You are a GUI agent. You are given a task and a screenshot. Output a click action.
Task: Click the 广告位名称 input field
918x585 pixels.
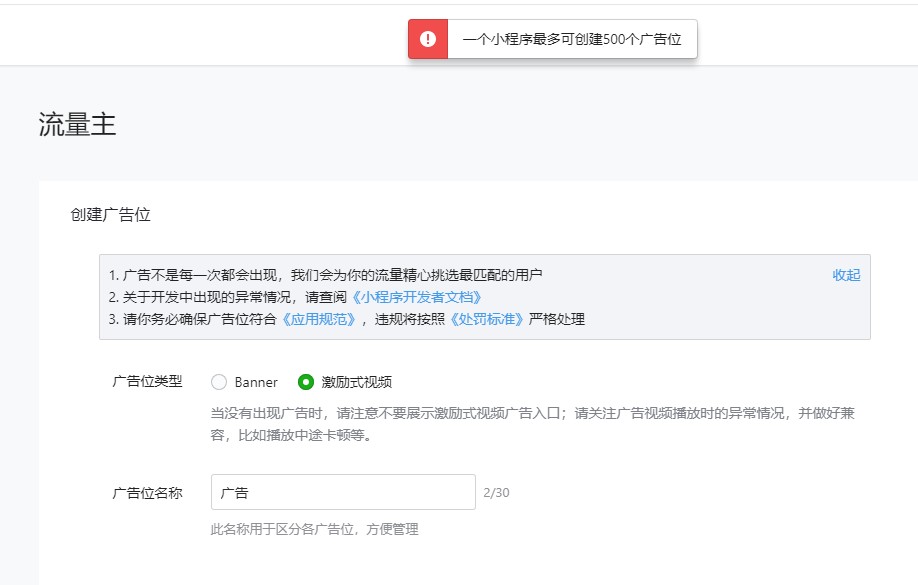click(x=343, y=492)
